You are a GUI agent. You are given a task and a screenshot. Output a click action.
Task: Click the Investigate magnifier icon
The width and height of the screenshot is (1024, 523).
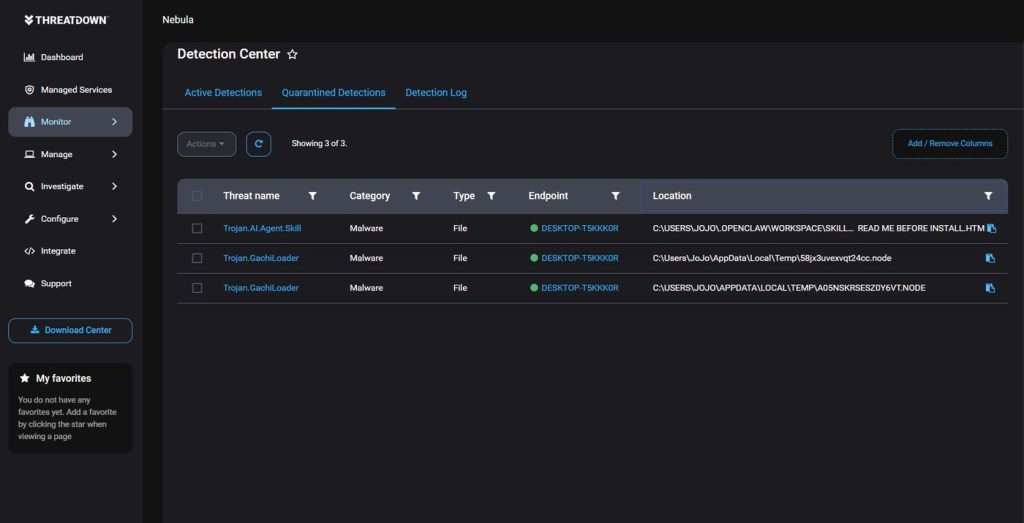(x=29, y=187)
